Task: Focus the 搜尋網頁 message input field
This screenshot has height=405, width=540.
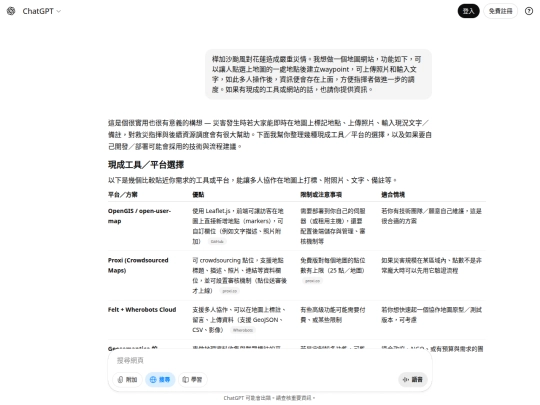Action: pyautogui.click(x=270, y=361)
